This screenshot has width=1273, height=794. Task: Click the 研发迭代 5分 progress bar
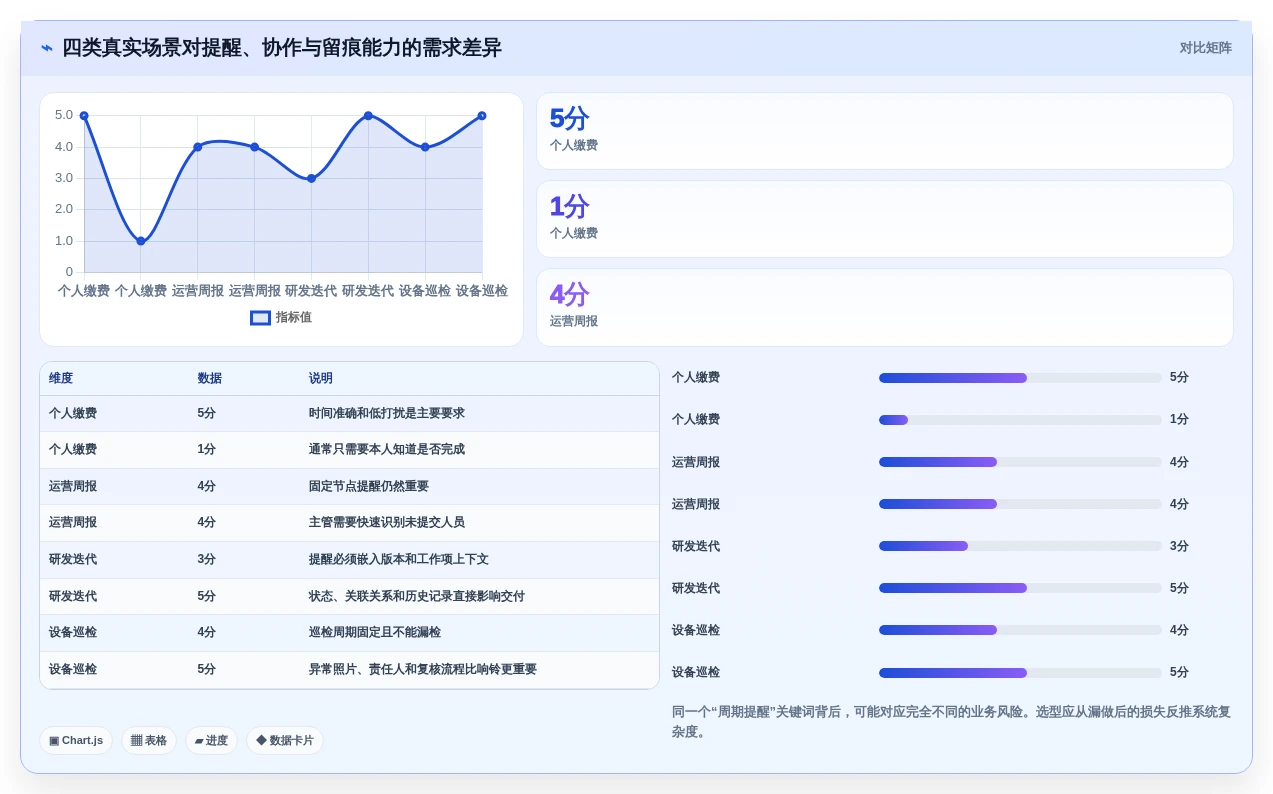click(1020, 588)
